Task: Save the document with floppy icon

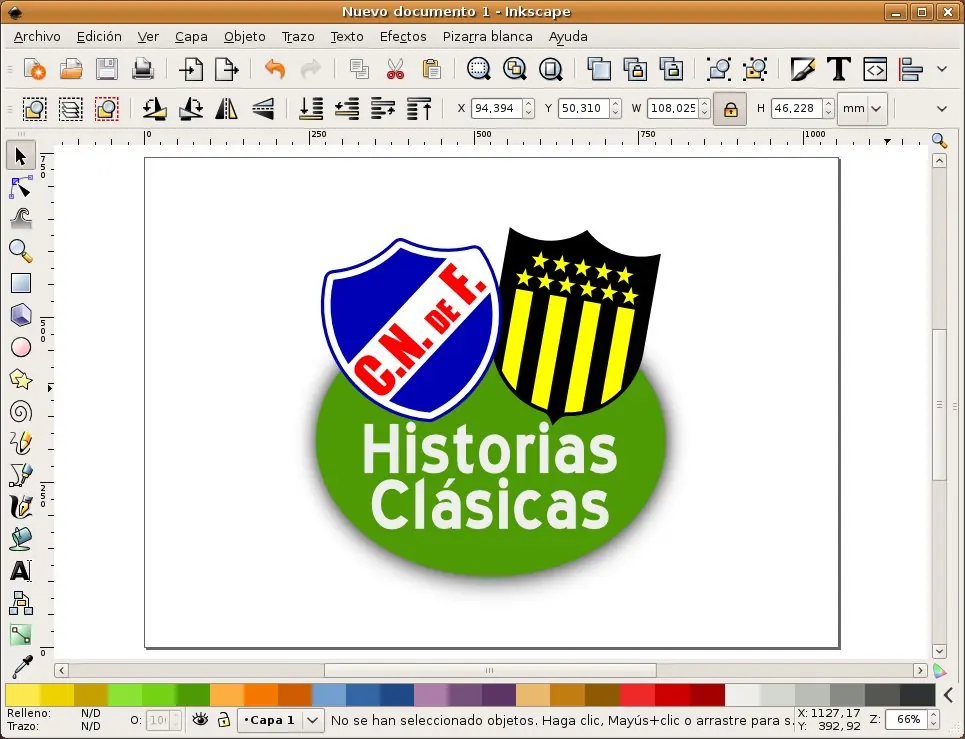Action: click(106, 69)
